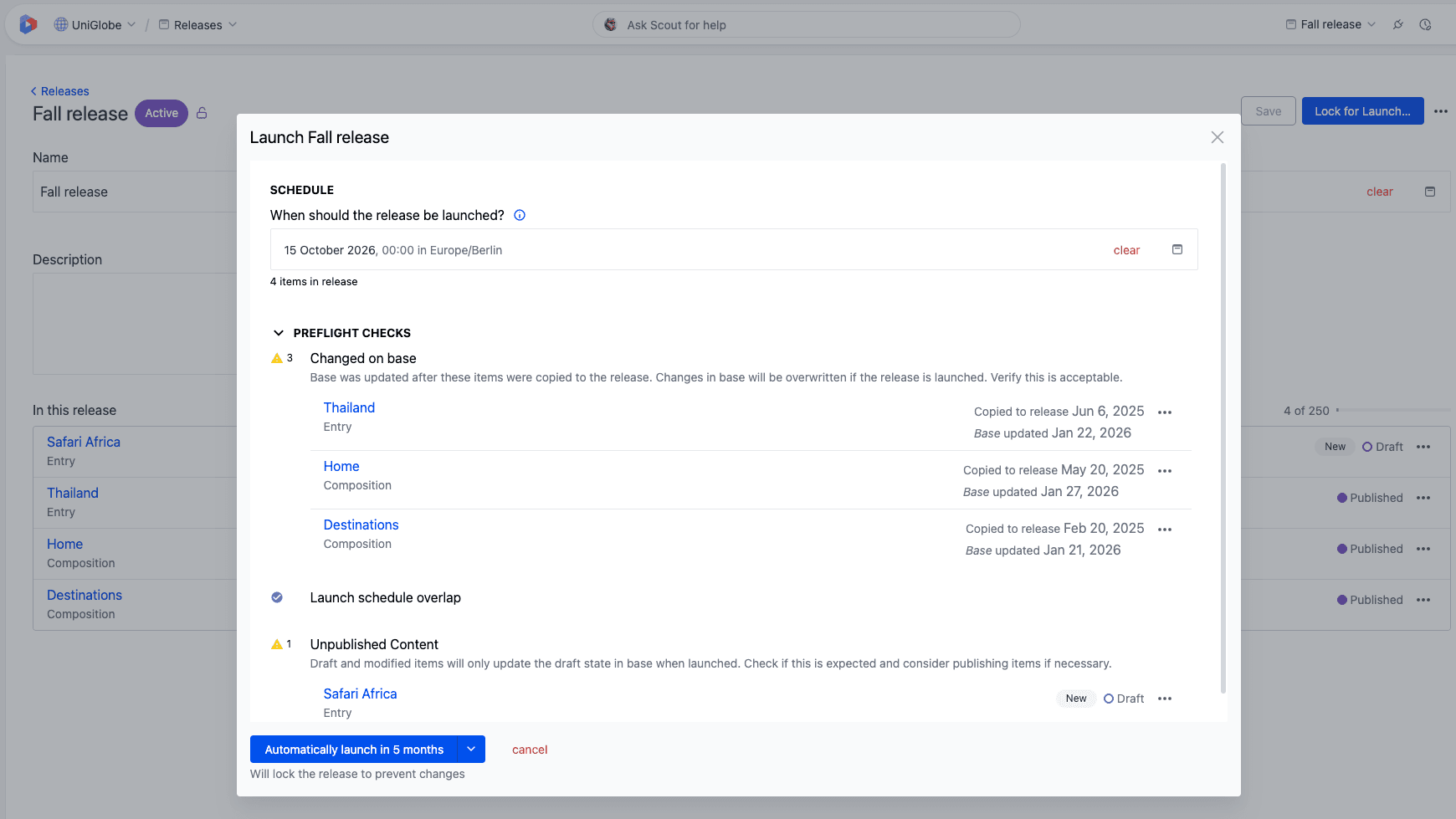Open Safari Africa in background release list
The image size is (1456, 819).
coord(84,442)
